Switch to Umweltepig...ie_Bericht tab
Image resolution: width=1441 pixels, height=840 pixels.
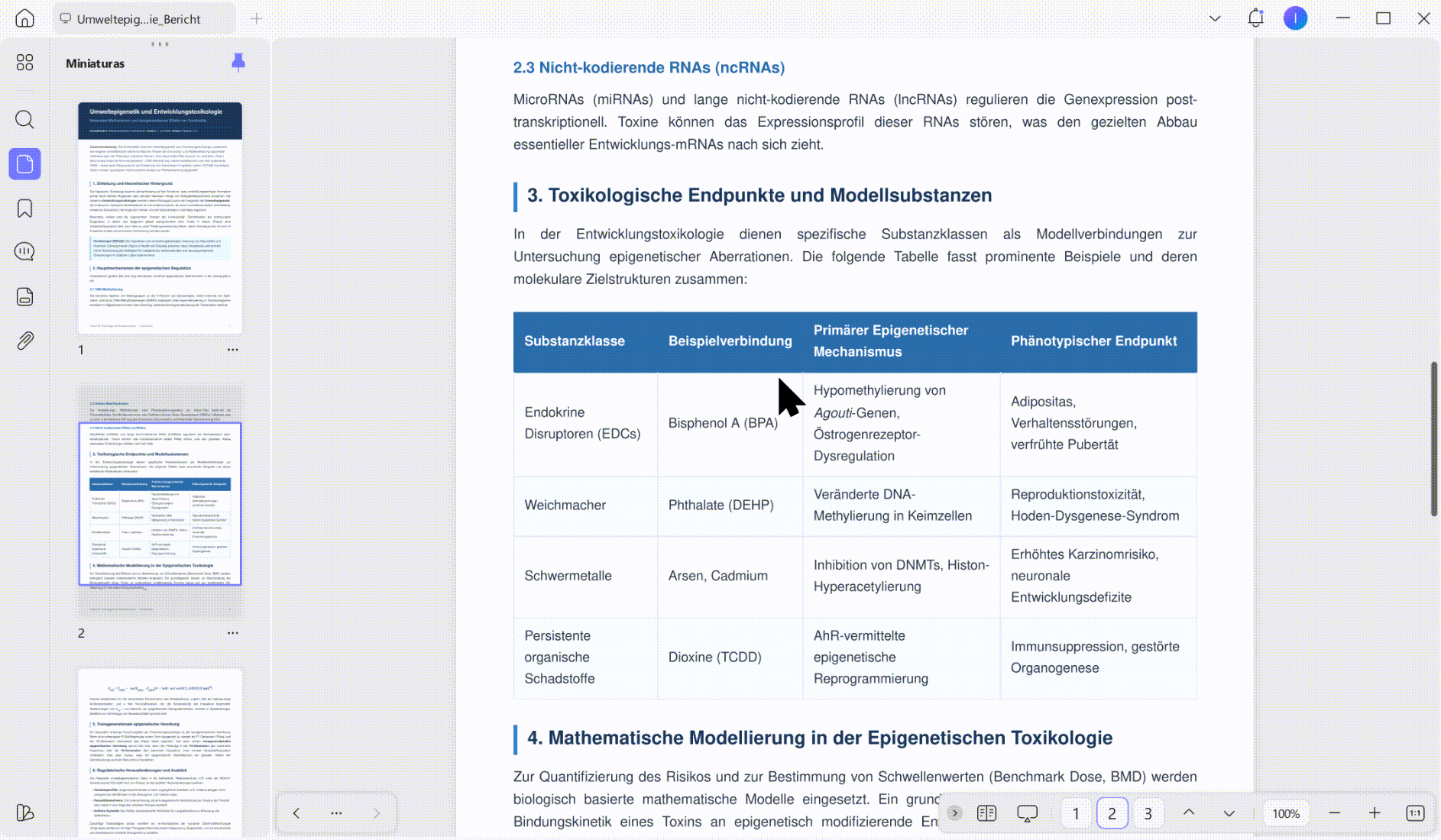(144, 19)
